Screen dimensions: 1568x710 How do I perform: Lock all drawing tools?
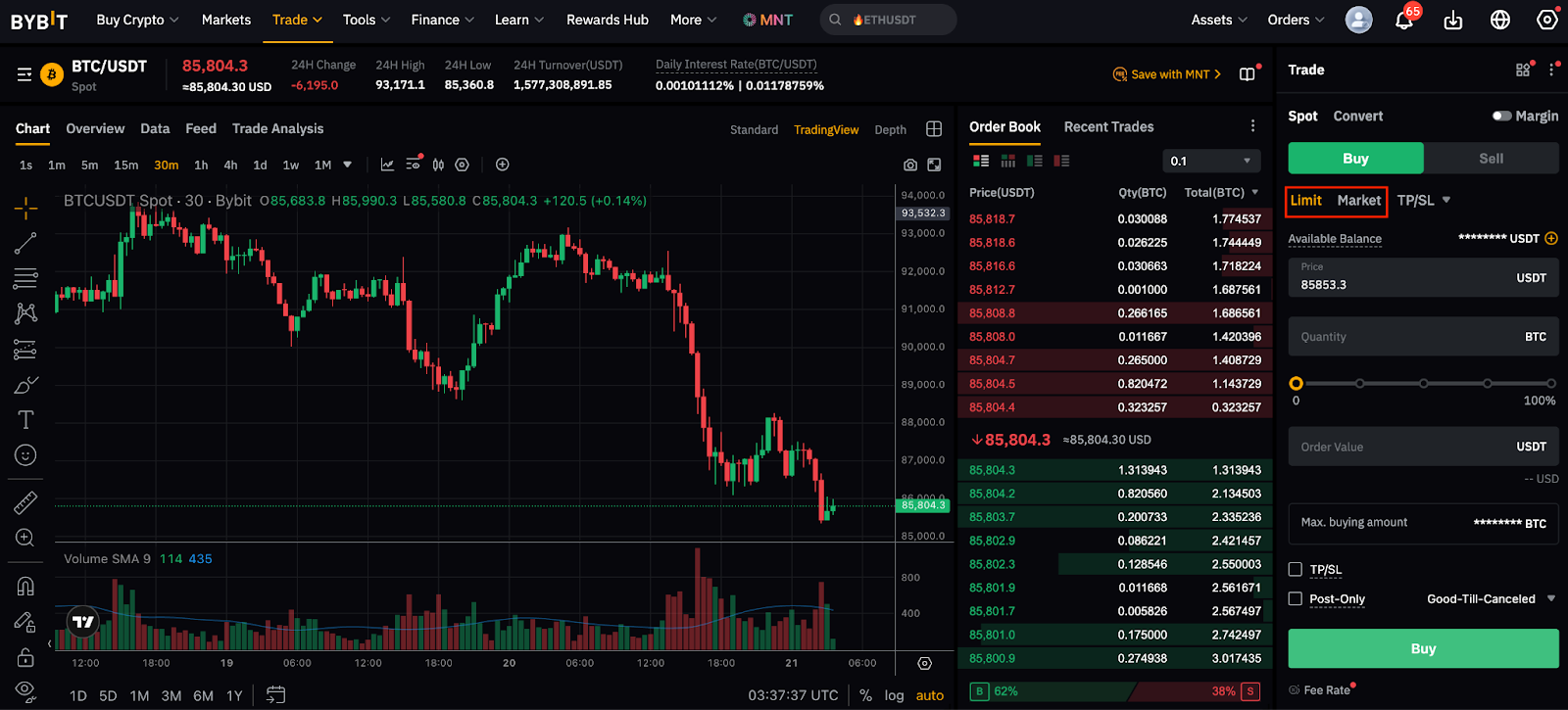(25, 656)
